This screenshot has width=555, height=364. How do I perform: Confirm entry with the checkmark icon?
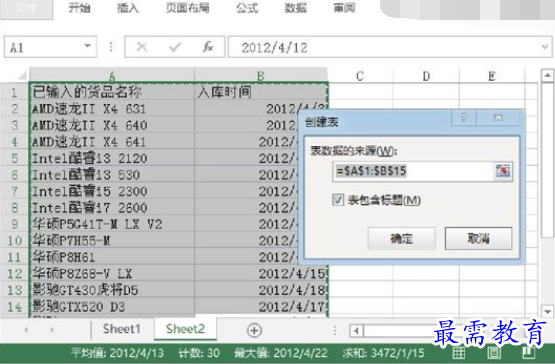tap(175, 47)
